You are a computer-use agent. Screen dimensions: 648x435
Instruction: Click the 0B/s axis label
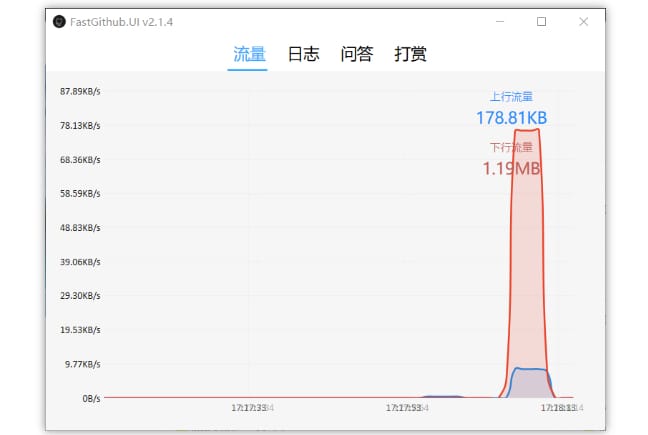tap(91, 399)
